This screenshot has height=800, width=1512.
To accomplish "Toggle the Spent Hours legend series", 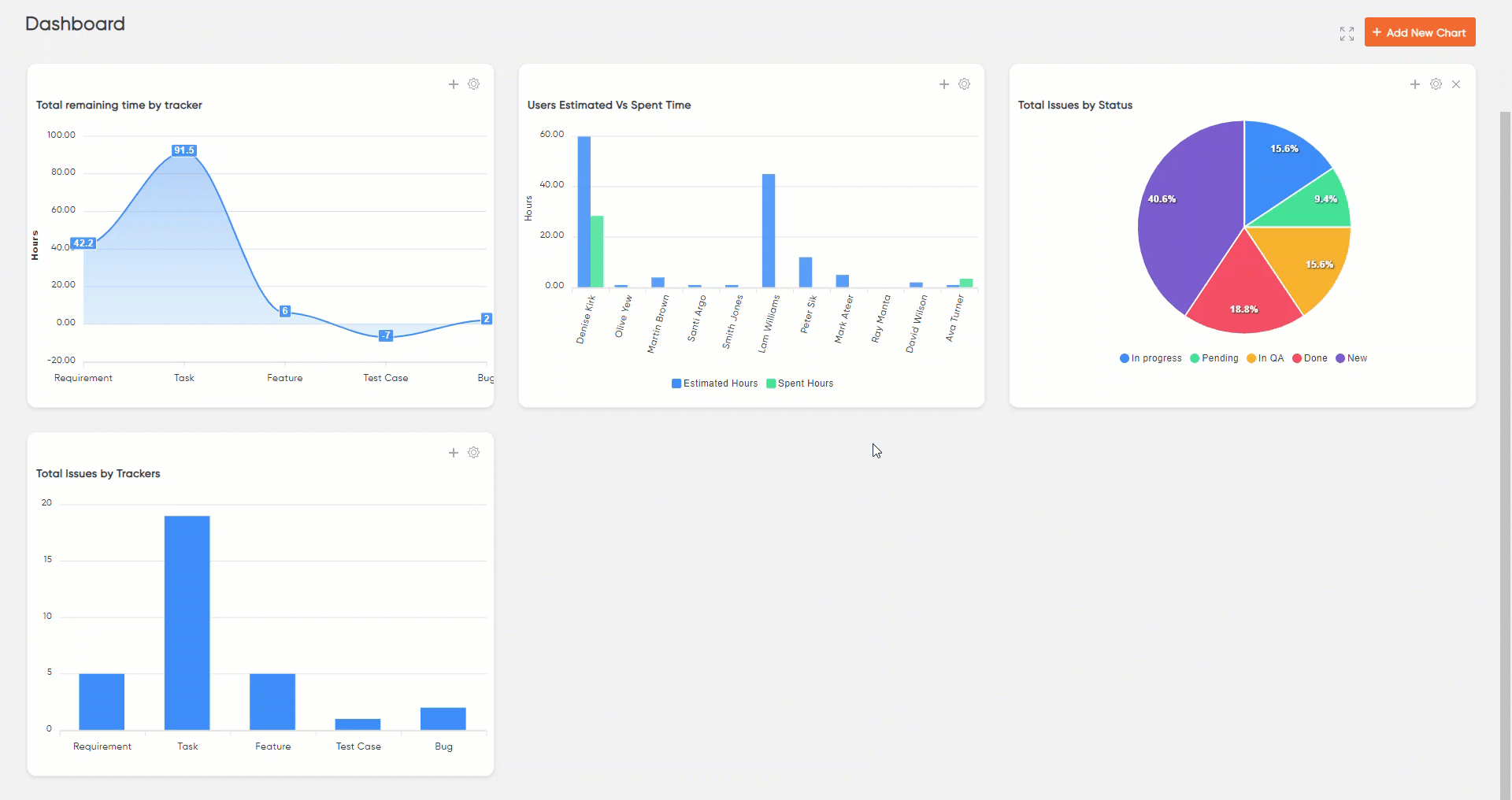I will 799,383.
